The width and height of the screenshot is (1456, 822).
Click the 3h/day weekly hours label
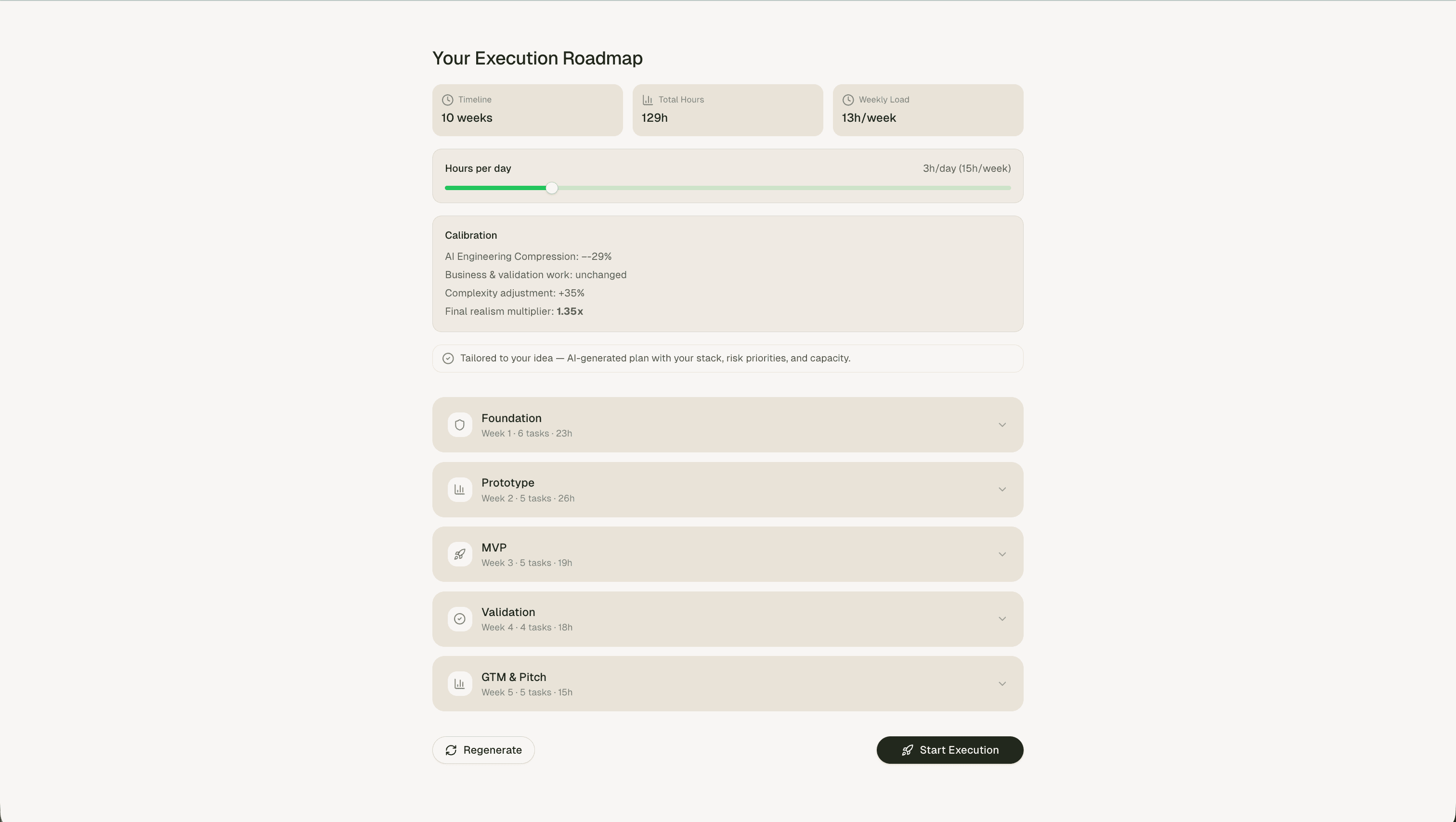(966, 168)
